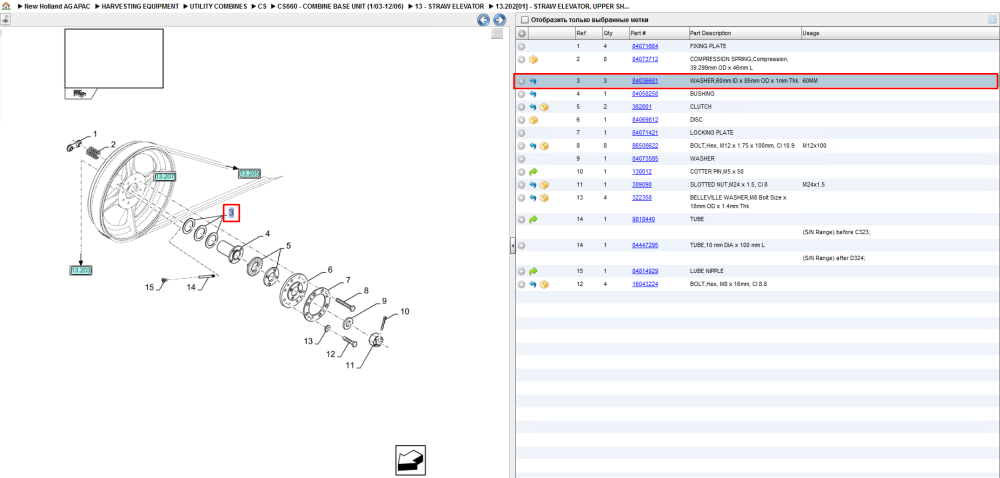Click blue arrow on BELLEVILLE WASHER row
Viewport: 1000px width, 478px height.
533,198
